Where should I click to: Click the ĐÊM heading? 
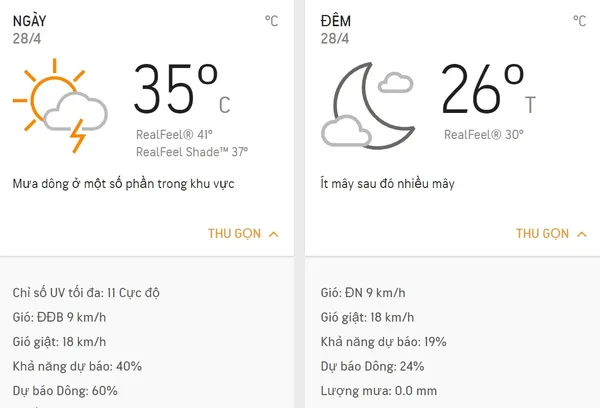tap(336, 21)
